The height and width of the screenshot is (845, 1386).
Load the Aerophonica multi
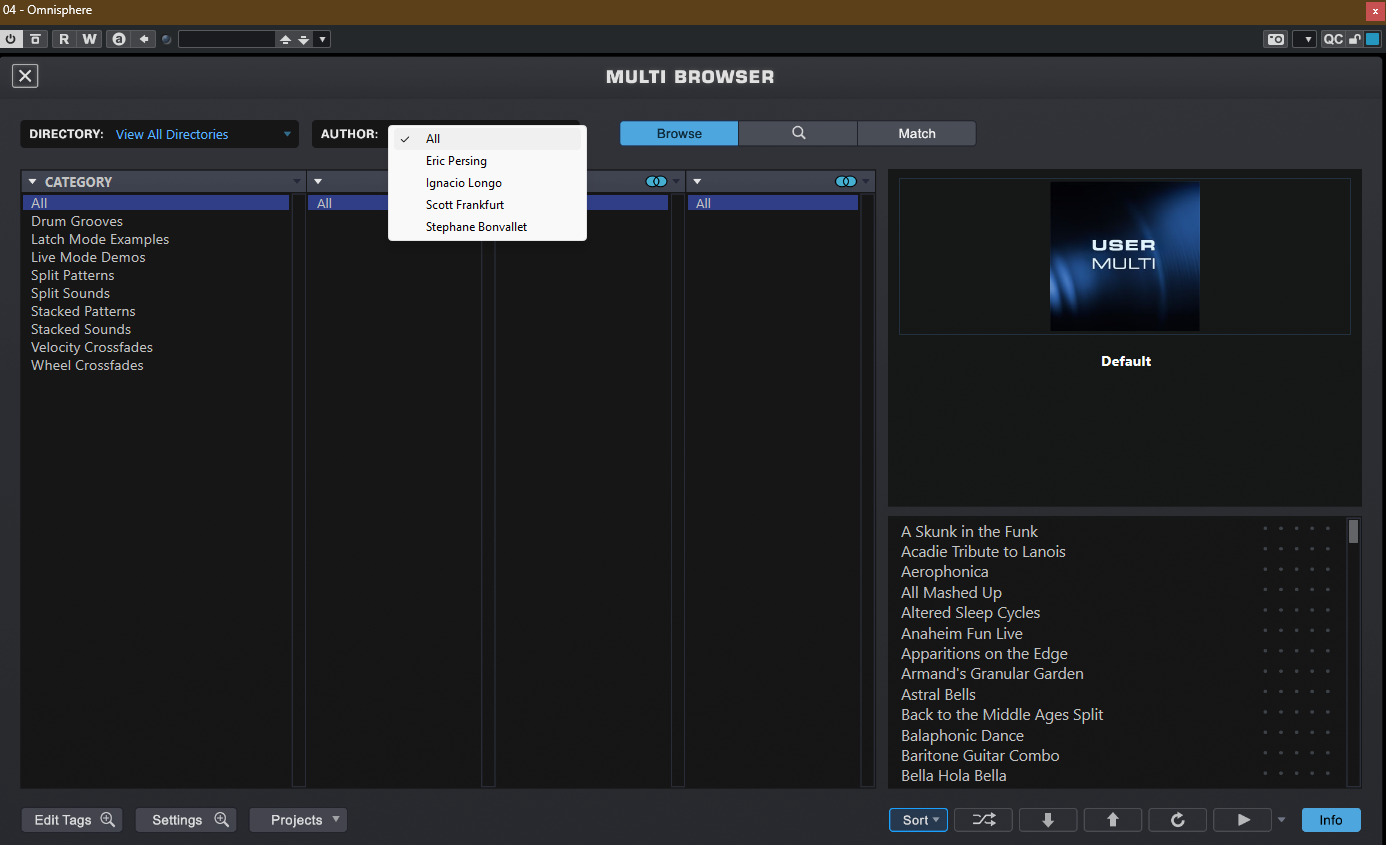pos(944,571)
